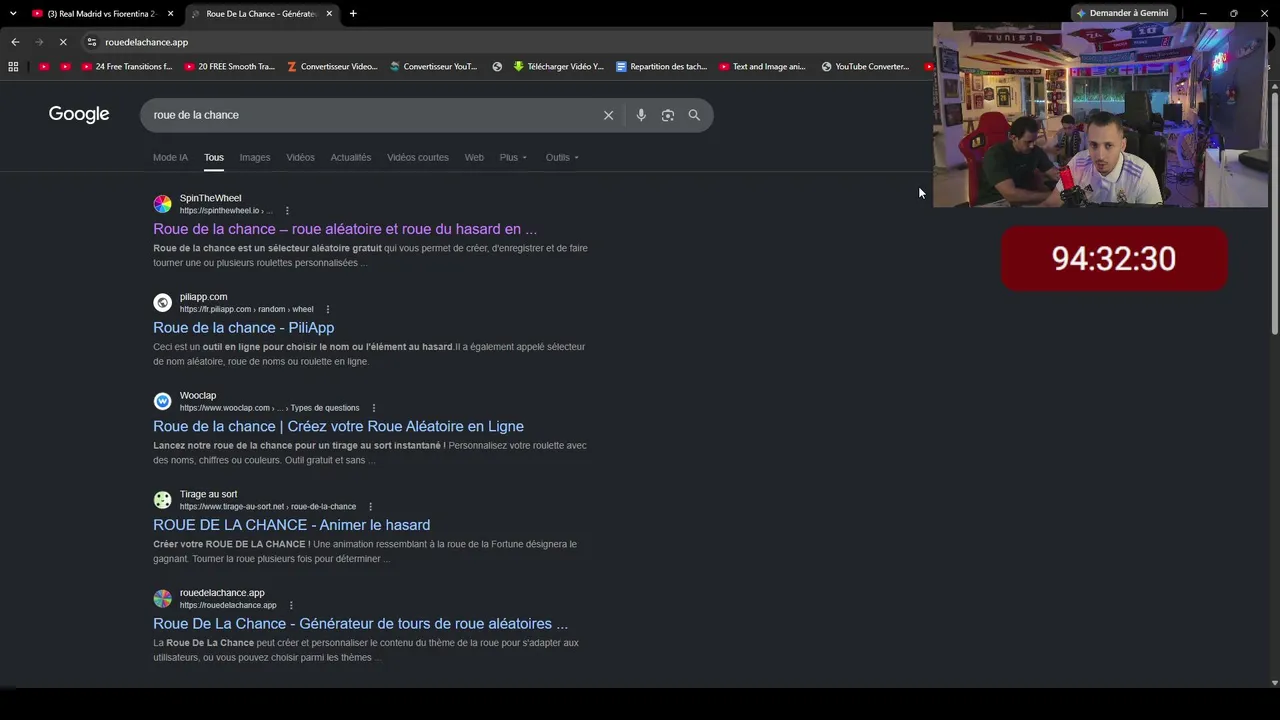Clear the search box text
Screen dimensions: 1280x720
pos(608,115)
